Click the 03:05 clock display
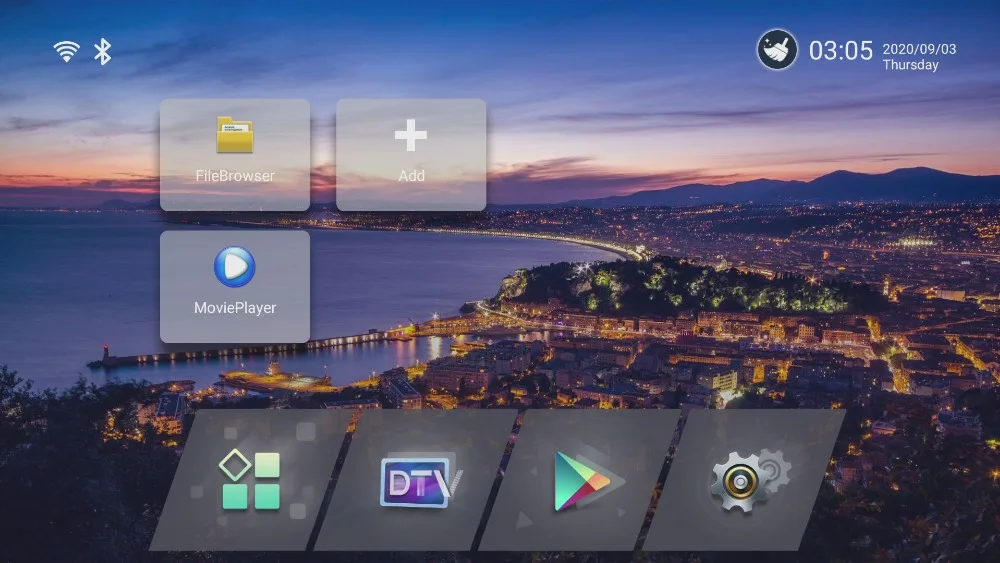The height and width of the screenshot is (563, 1000). tap(841, 50)
